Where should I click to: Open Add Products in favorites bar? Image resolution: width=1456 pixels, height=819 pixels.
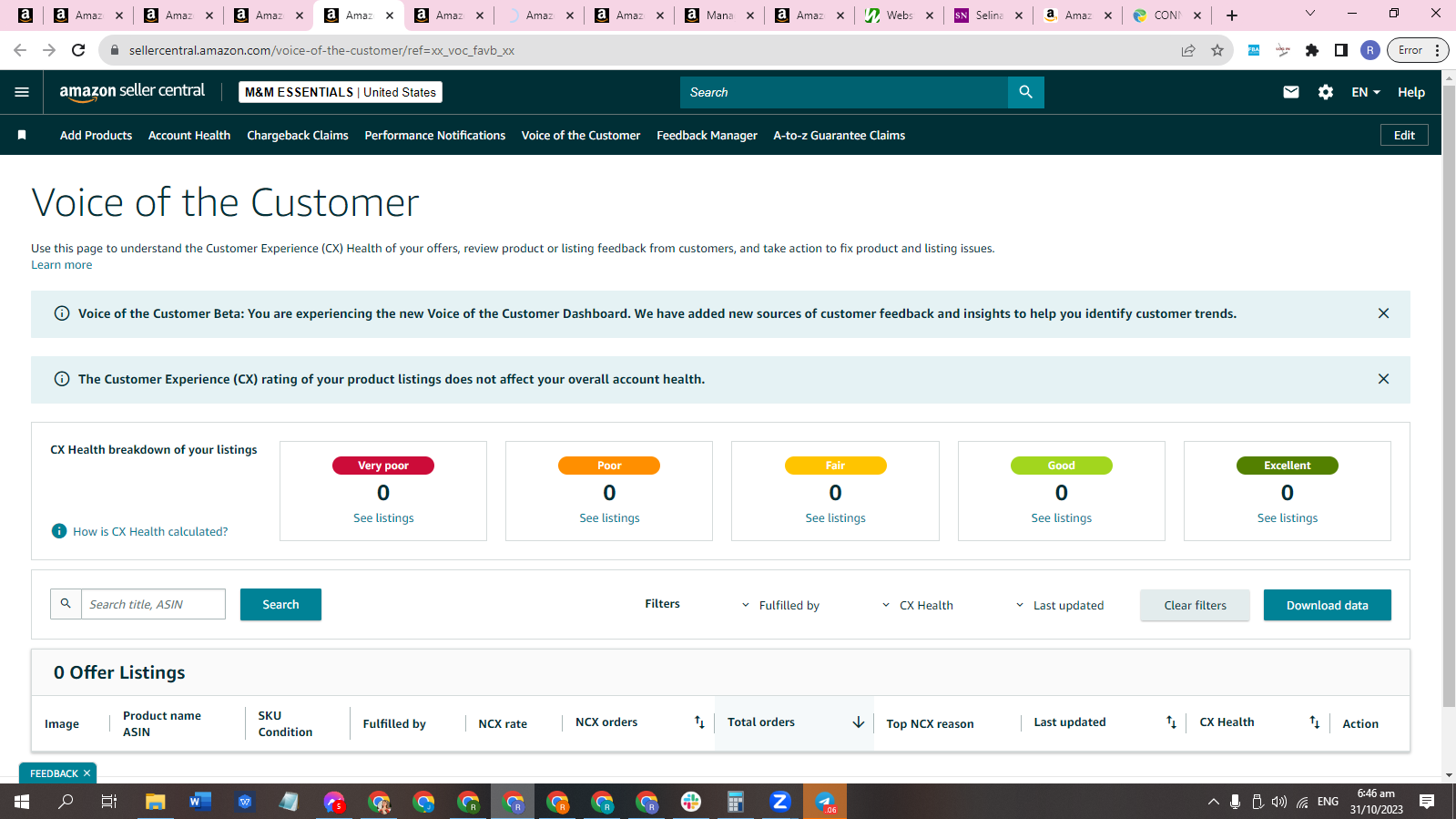[96, 135]
